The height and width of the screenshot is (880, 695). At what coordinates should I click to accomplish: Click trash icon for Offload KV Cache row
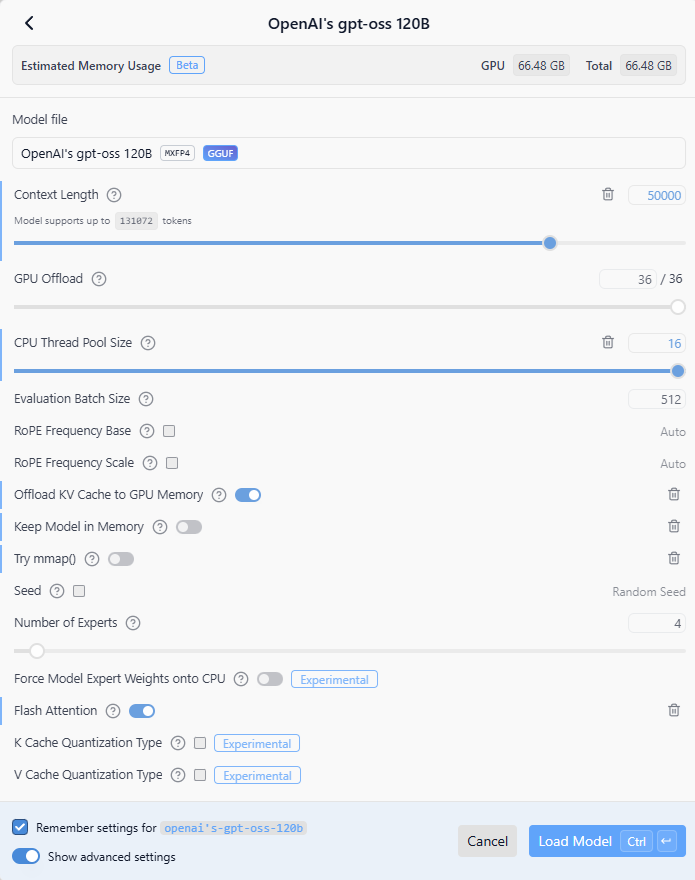(x=674, y=494)
